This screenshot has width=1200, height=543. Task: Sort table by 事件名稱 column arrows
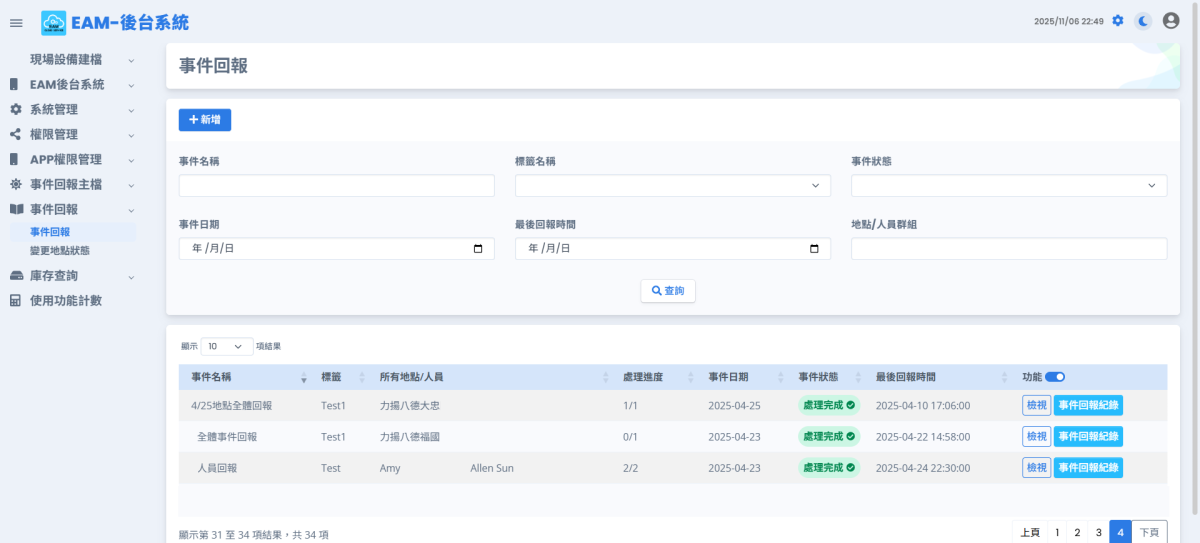[x=304, y=378]
